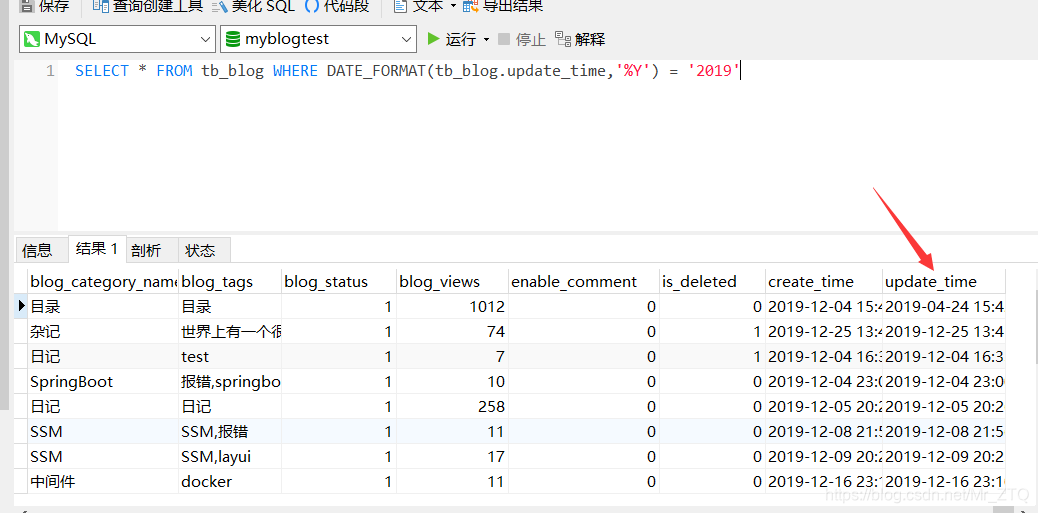
Task: Click the SSM,layui tags cell
Action: pos(230,457)
